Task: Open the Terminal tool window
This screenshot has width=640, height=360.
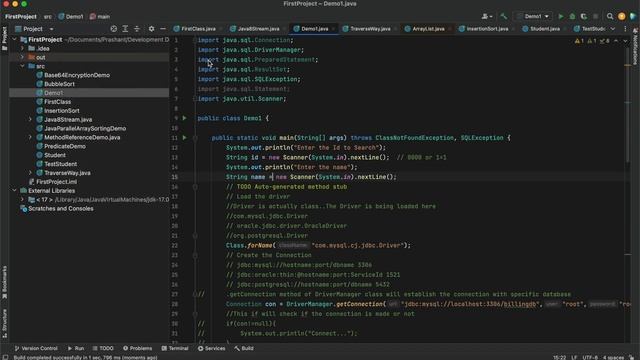Action: tap(175, 349)
